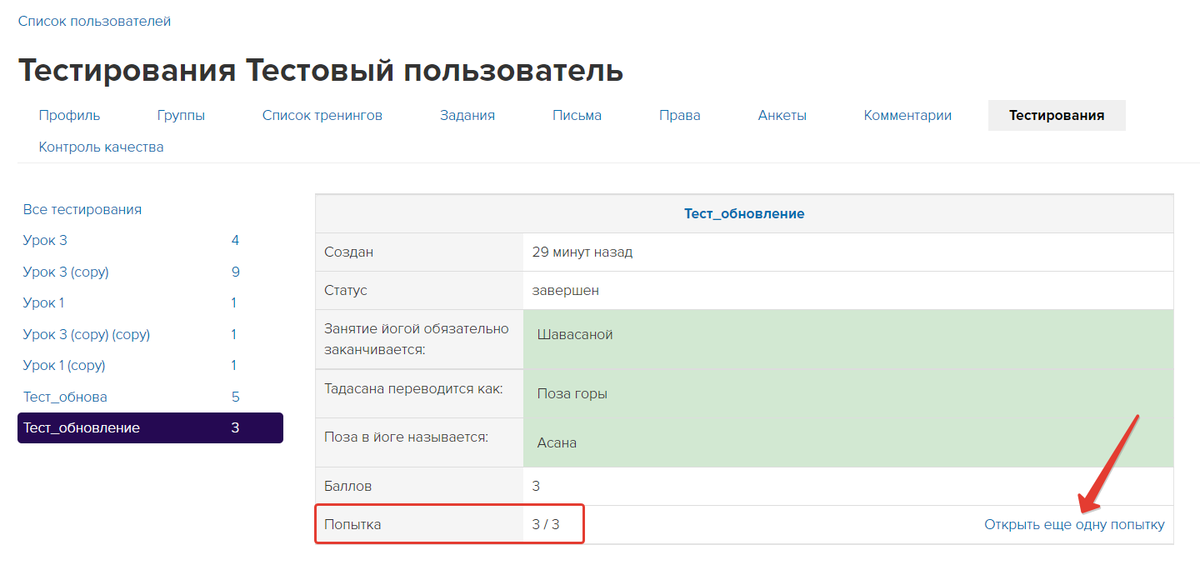The width and height of the screenshot is (1200, 565).
Task: Switch to the Группы tab
Action: 181,115
